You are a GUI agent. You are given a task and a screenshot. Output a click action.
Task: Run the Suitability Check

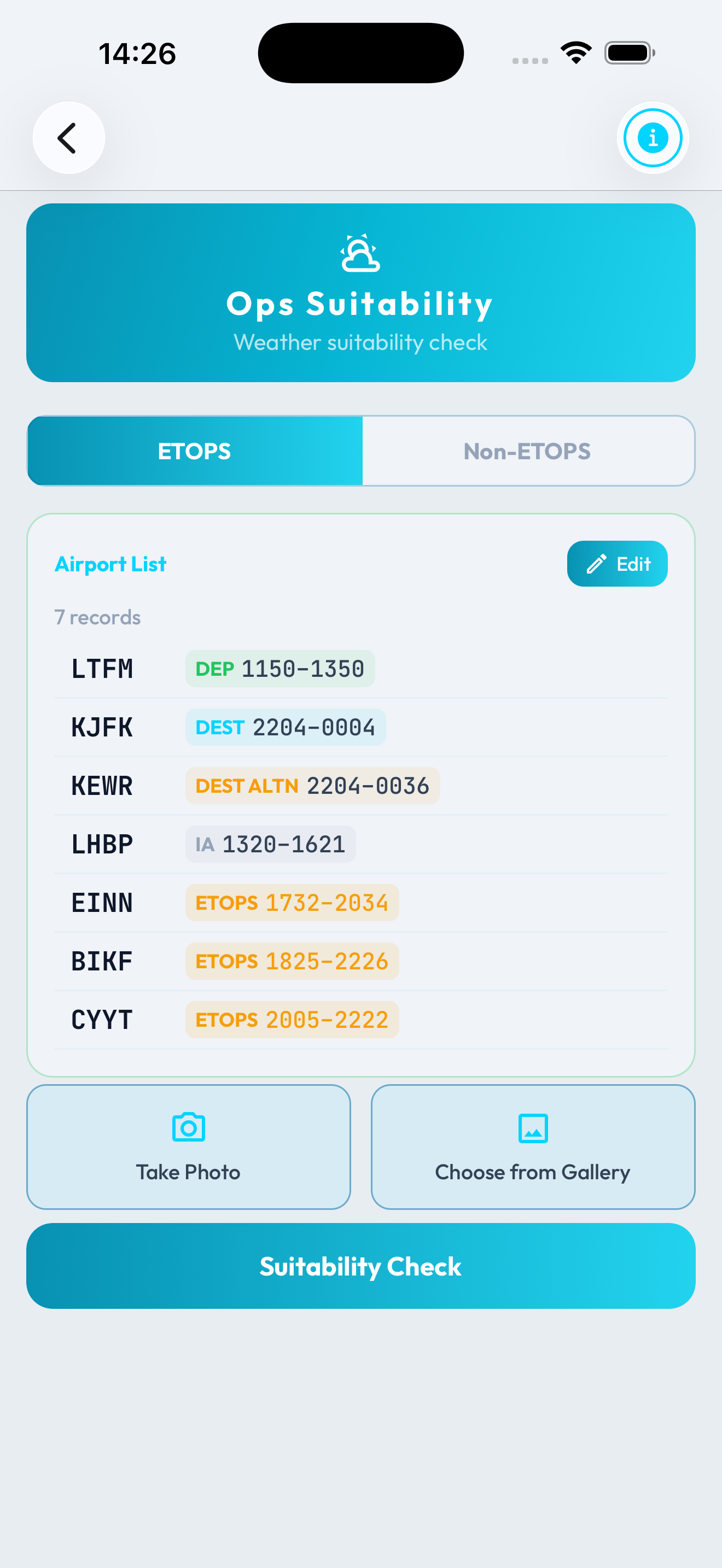point(360,1266)
